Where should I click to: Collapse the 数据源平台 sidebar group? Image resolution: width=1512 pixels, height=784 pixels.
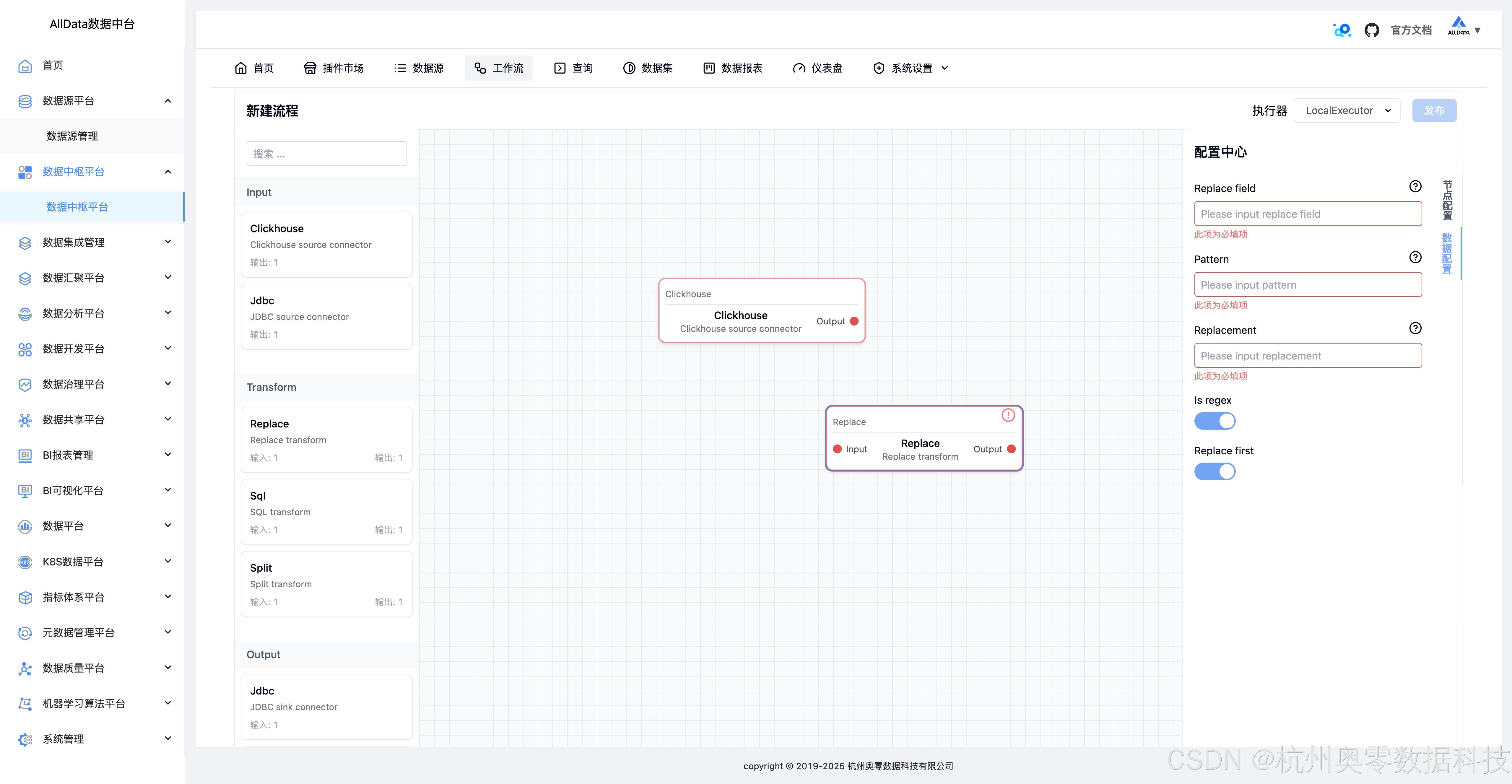[168, 101]
